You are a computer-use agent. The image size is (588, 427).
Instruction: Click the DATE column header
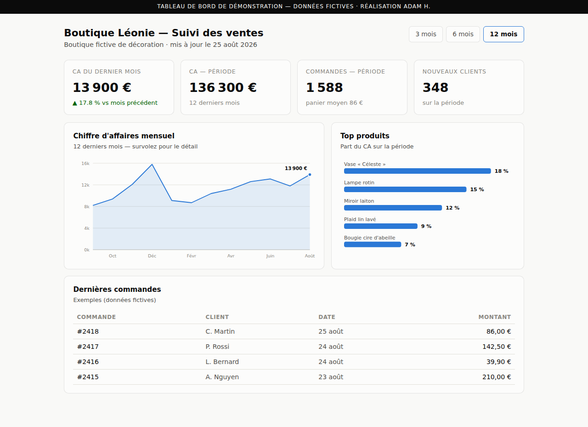[x=327, y=317]
